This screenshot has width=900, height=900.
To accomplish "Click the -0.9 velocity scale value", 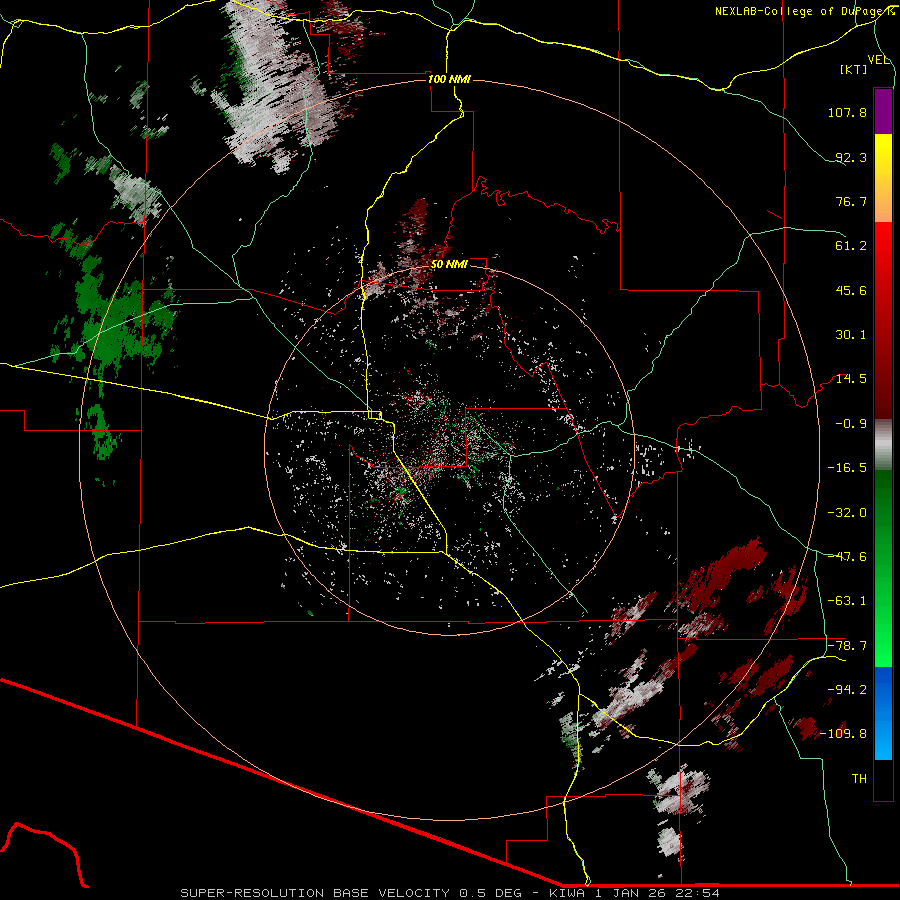I will 851,424.
